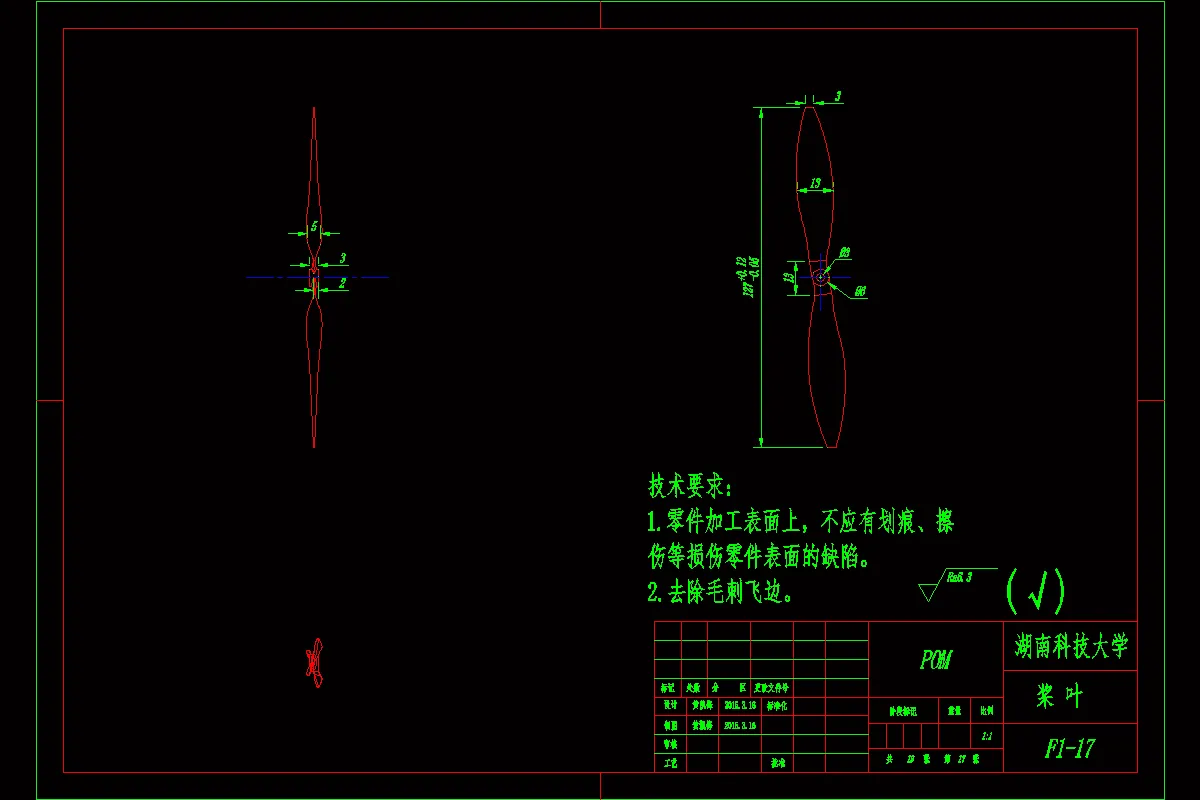Click the 阶段标记 header cell
The height and width of the screenshot is (800, 1200).
tap(903, 711)
